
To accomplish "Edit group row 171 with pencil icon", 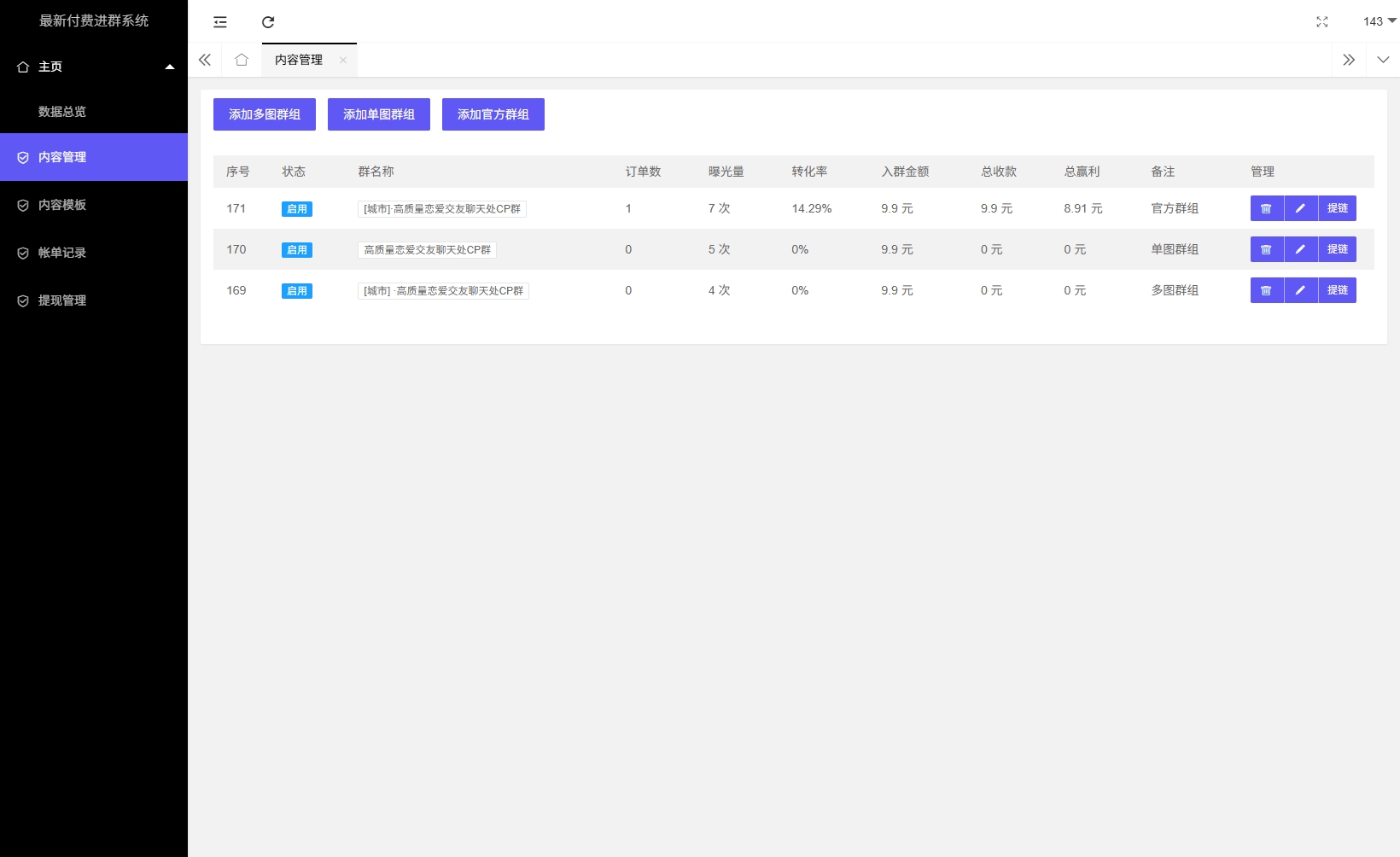I will 1300,208.
